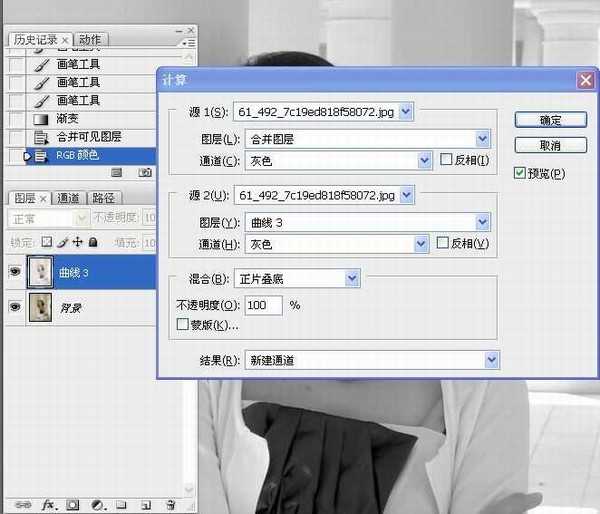Click the 取消 cancel button
Screen dimensions: 600x514
[x=550, y=146]
